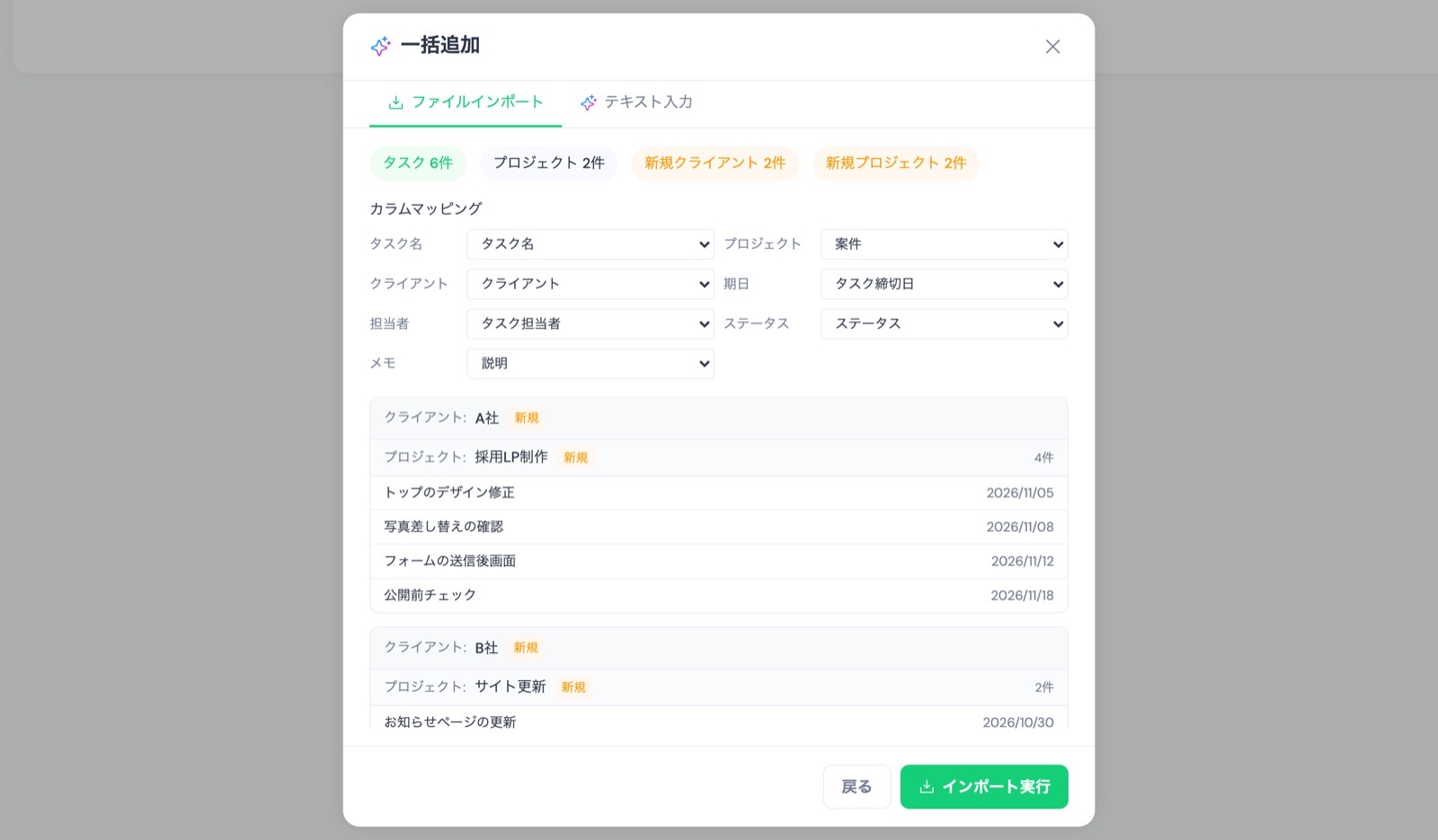This screenshot has height=840, width=1438.
Task: Click the プロジェクト: 採用LP制作 row
Action: click(x=719, y=457)
